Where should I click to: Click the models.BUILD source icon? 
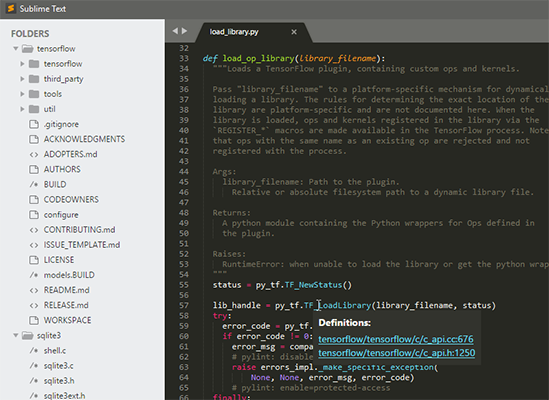click(34, 275)
